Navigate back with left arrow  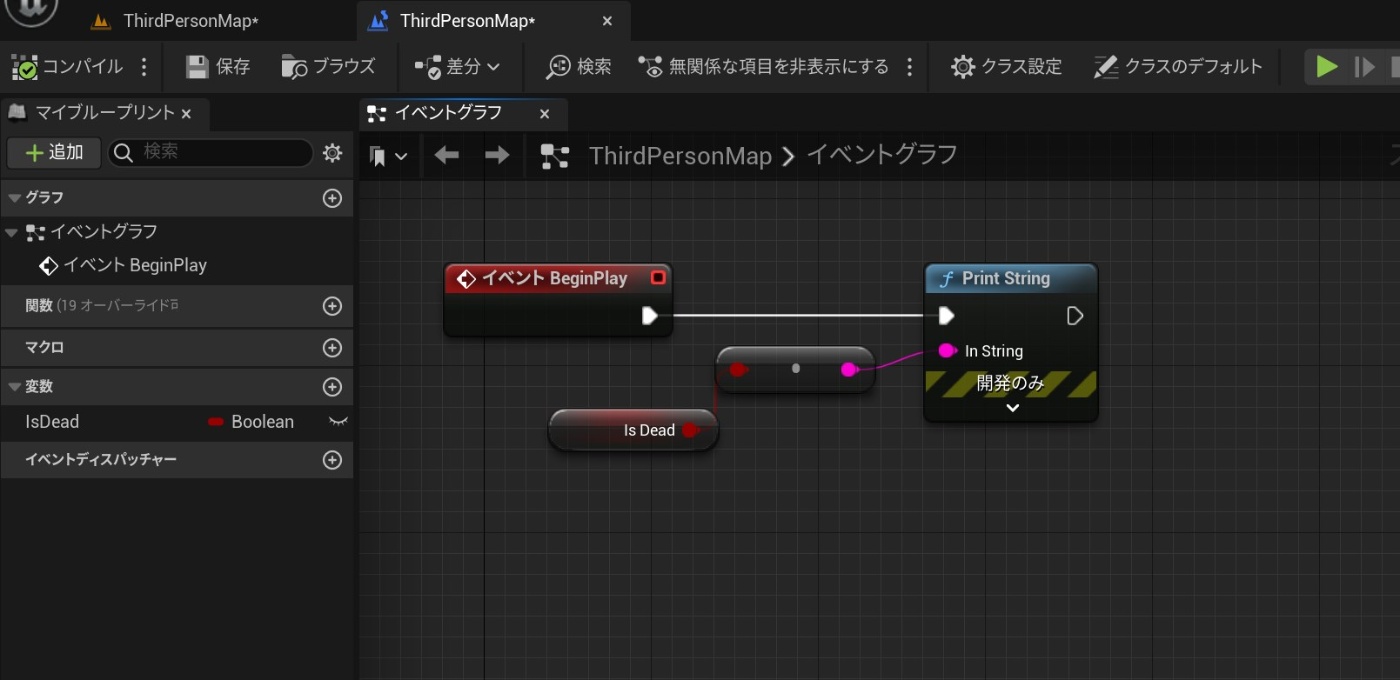point(447,156)
